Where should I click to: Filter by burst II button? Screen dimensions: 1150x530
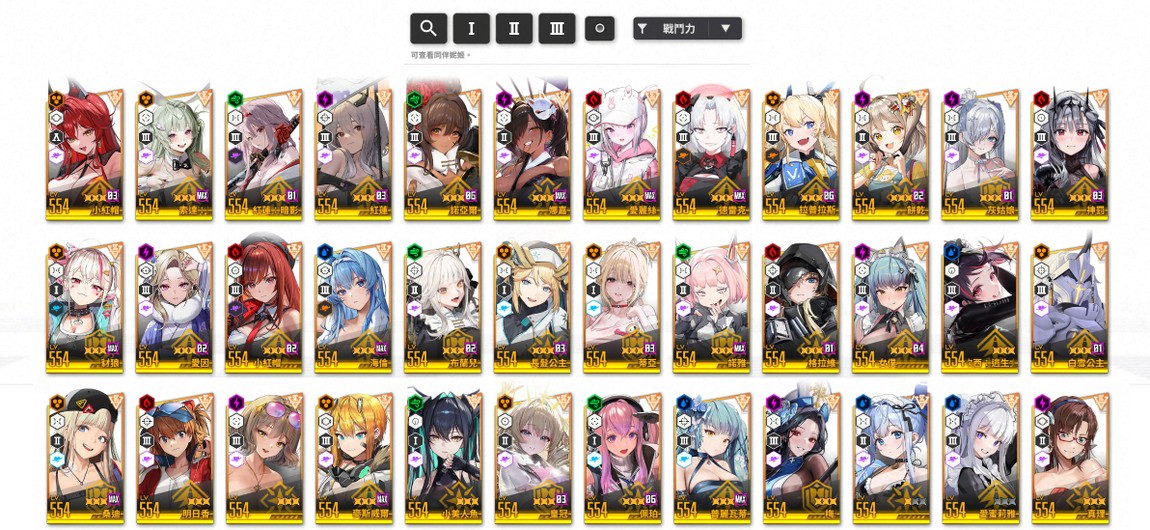coord(514,29)
